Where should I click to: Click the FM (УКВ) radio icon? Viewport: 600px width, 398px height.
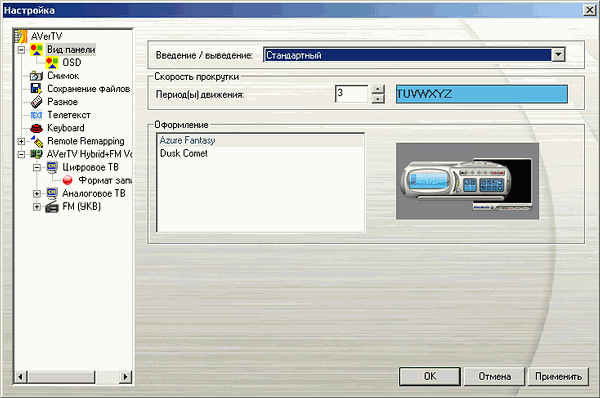[x=52, y=207]
